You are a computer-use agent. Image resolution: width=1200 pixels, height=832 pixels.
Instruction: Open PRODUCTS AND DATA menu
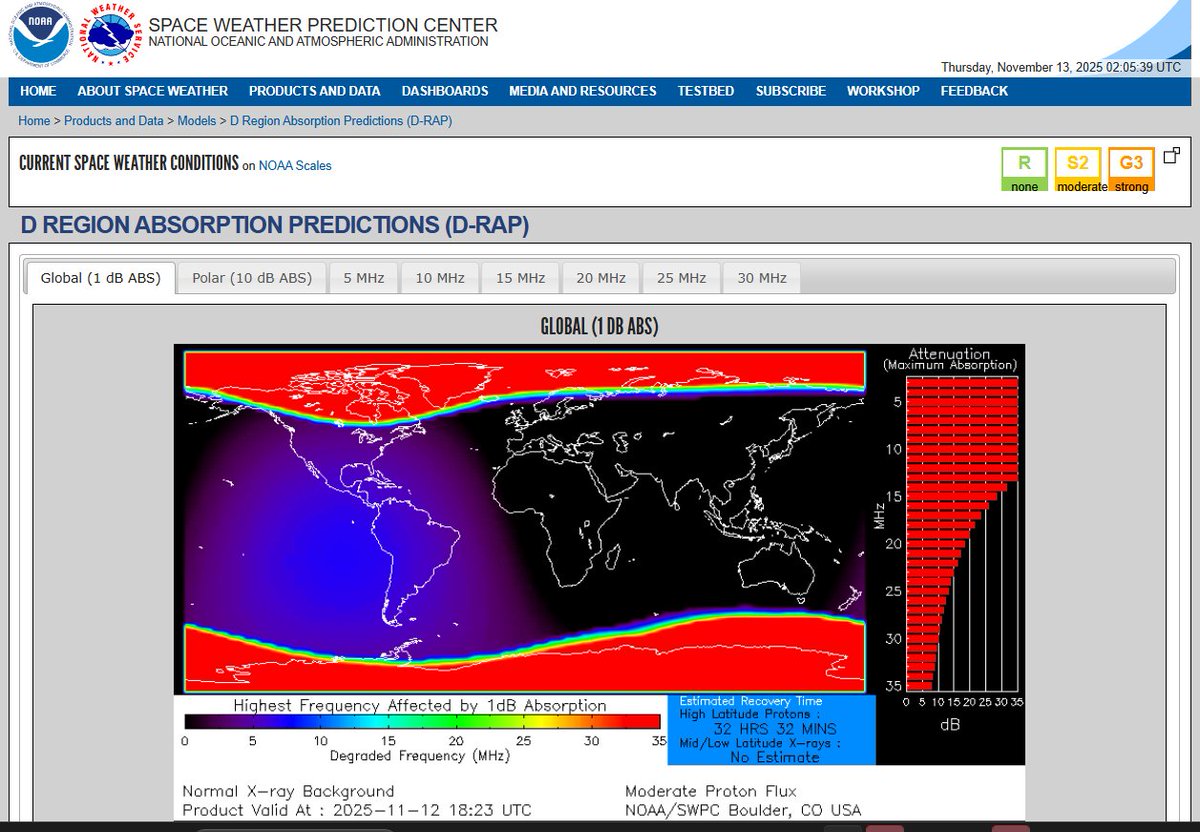click(315, 91)
